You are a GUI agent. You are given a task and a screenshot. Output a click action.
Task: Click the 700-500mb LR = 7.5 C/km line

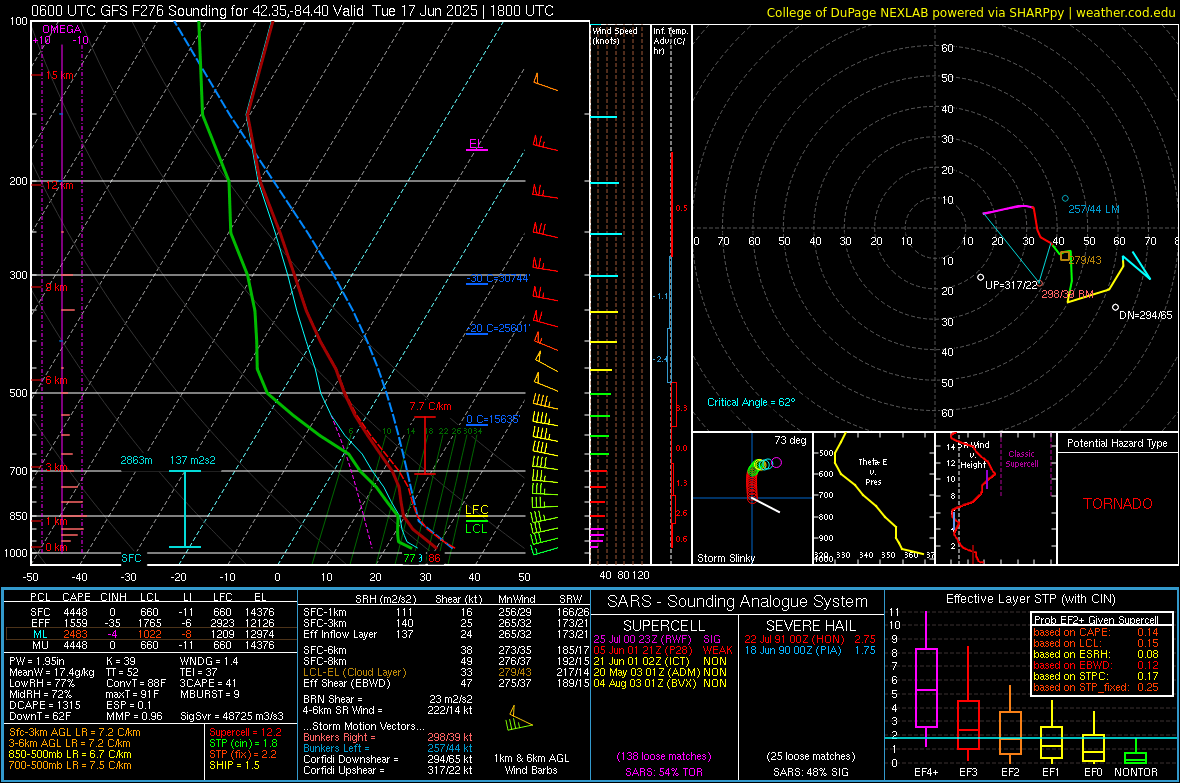tap(70, 765)
